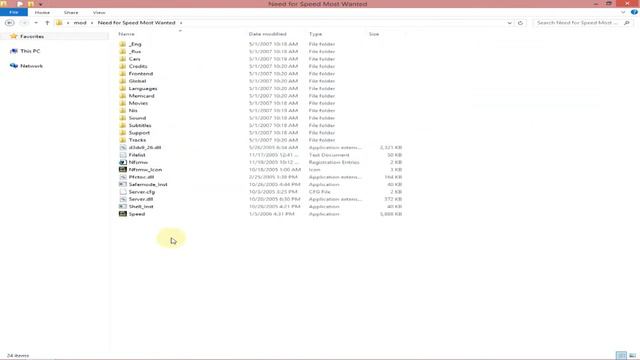Click the 24 items status bar text
The height and width of the screenshot is (360, 640).
tap(18, 356)
